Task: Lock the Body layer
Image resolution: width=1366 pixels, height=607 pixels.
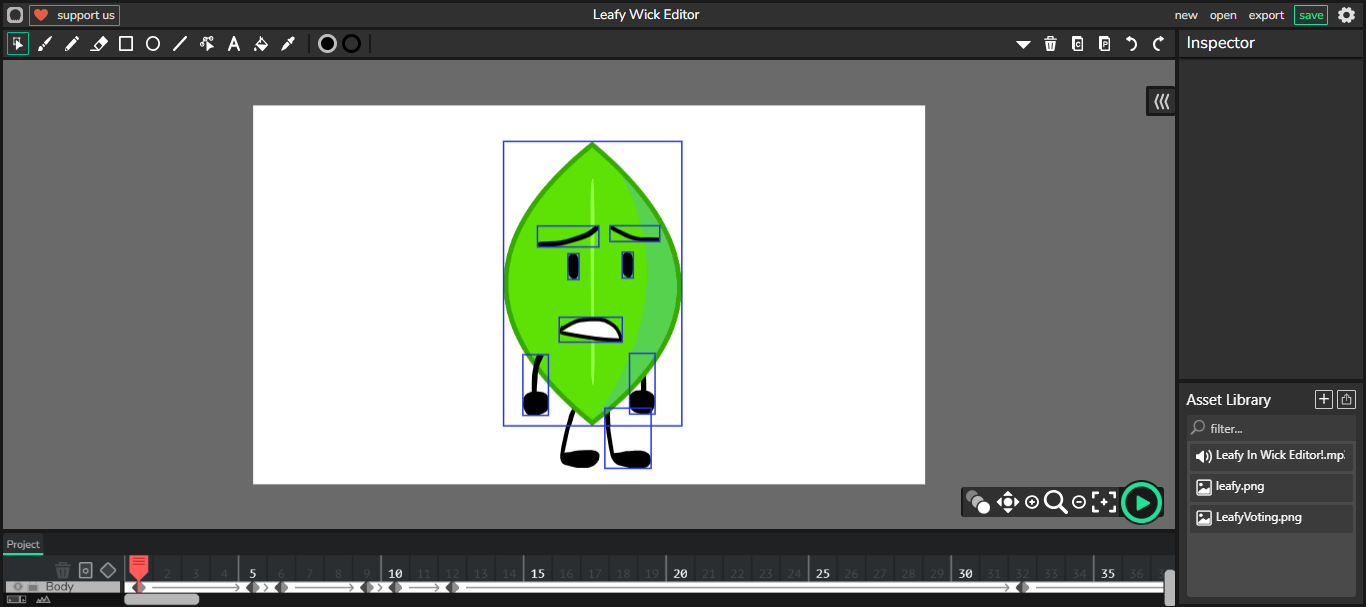Action: 33,587
